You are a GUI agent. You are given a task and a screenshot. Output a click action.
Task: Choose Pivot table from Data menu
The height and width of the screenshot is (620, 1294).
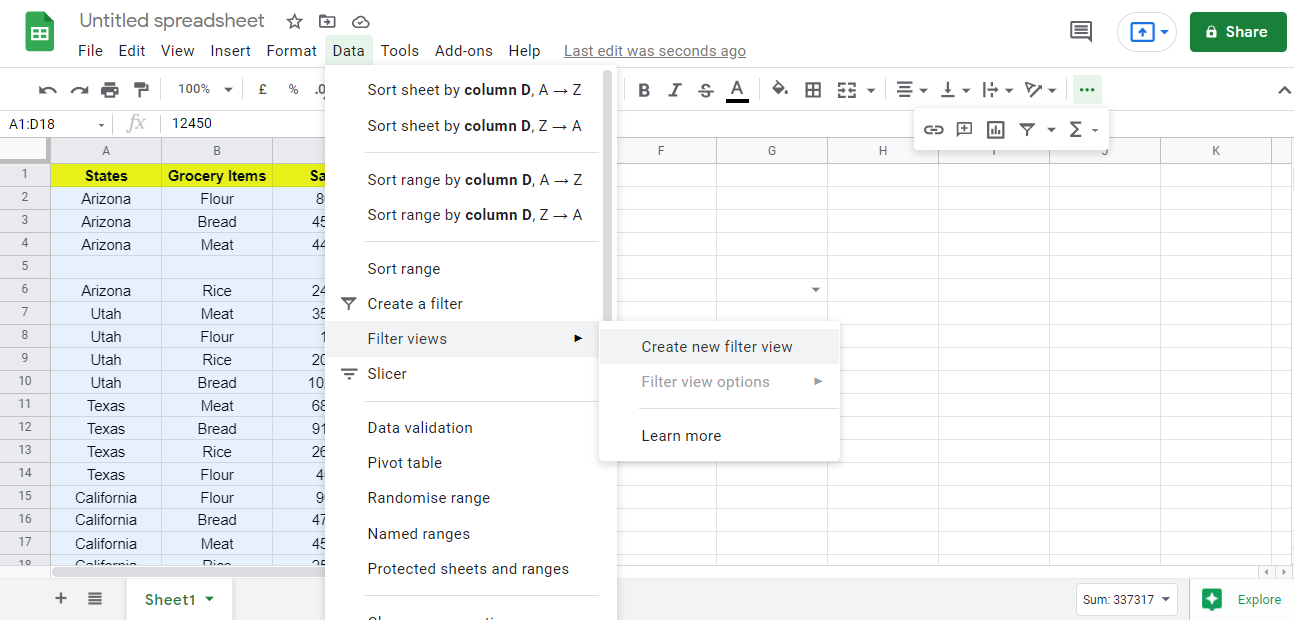(405, 463)
